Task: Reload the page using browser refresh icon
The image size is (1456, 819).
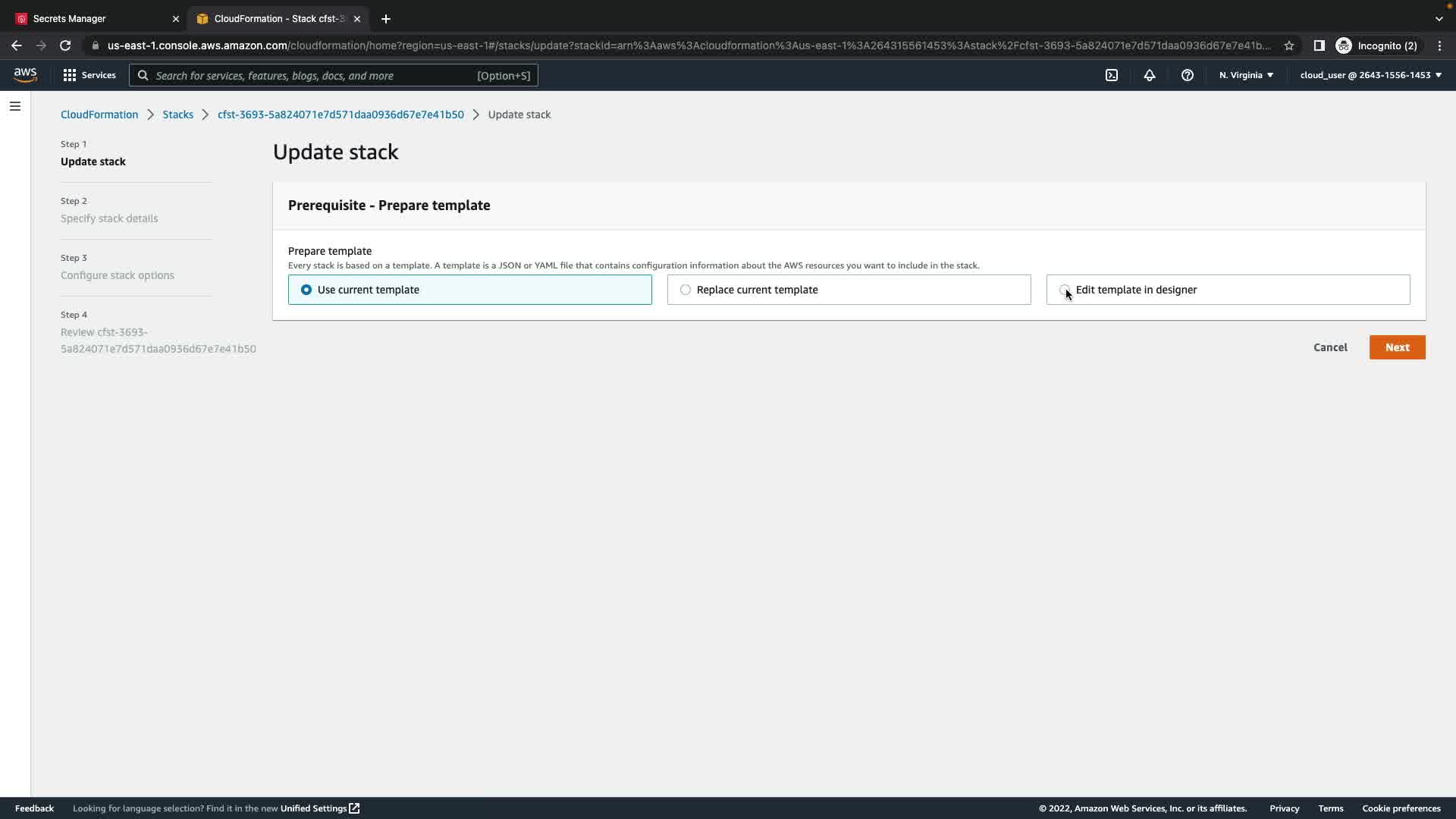Action: pyautogui.click(x=65, y=45)
